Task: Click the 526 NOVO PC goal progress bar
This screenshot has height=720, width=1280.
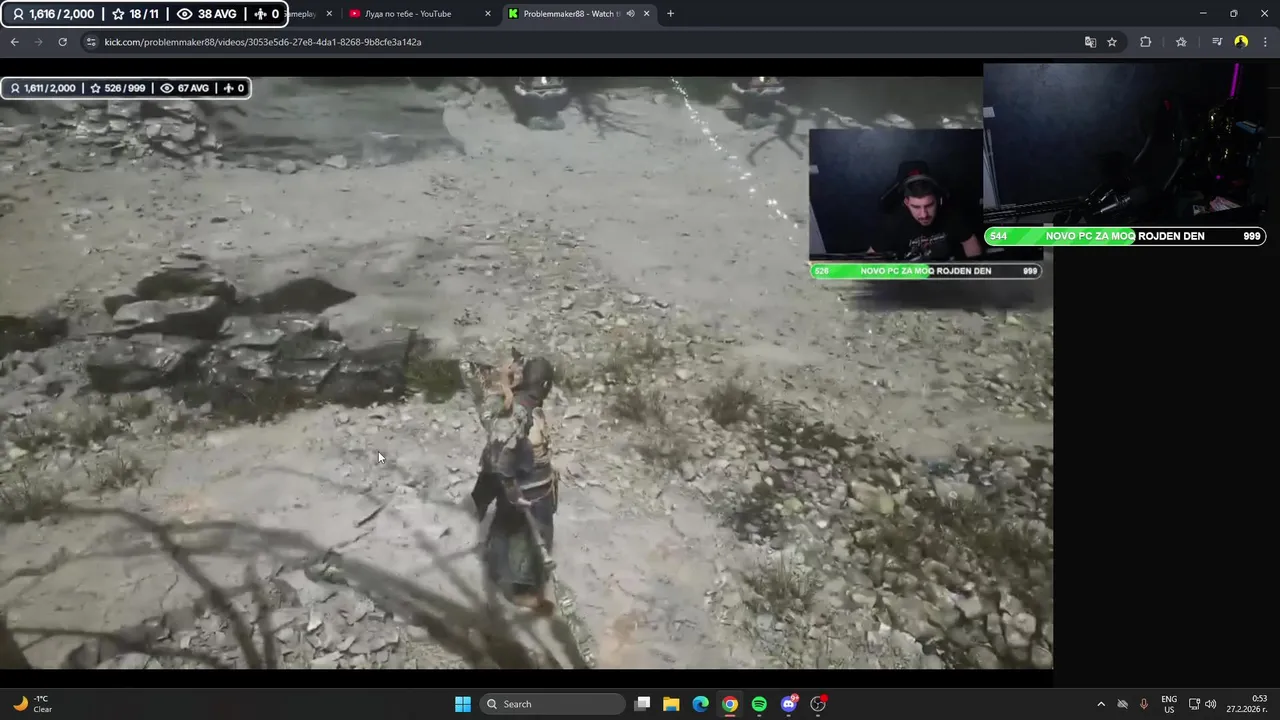Action: point(926,271)
